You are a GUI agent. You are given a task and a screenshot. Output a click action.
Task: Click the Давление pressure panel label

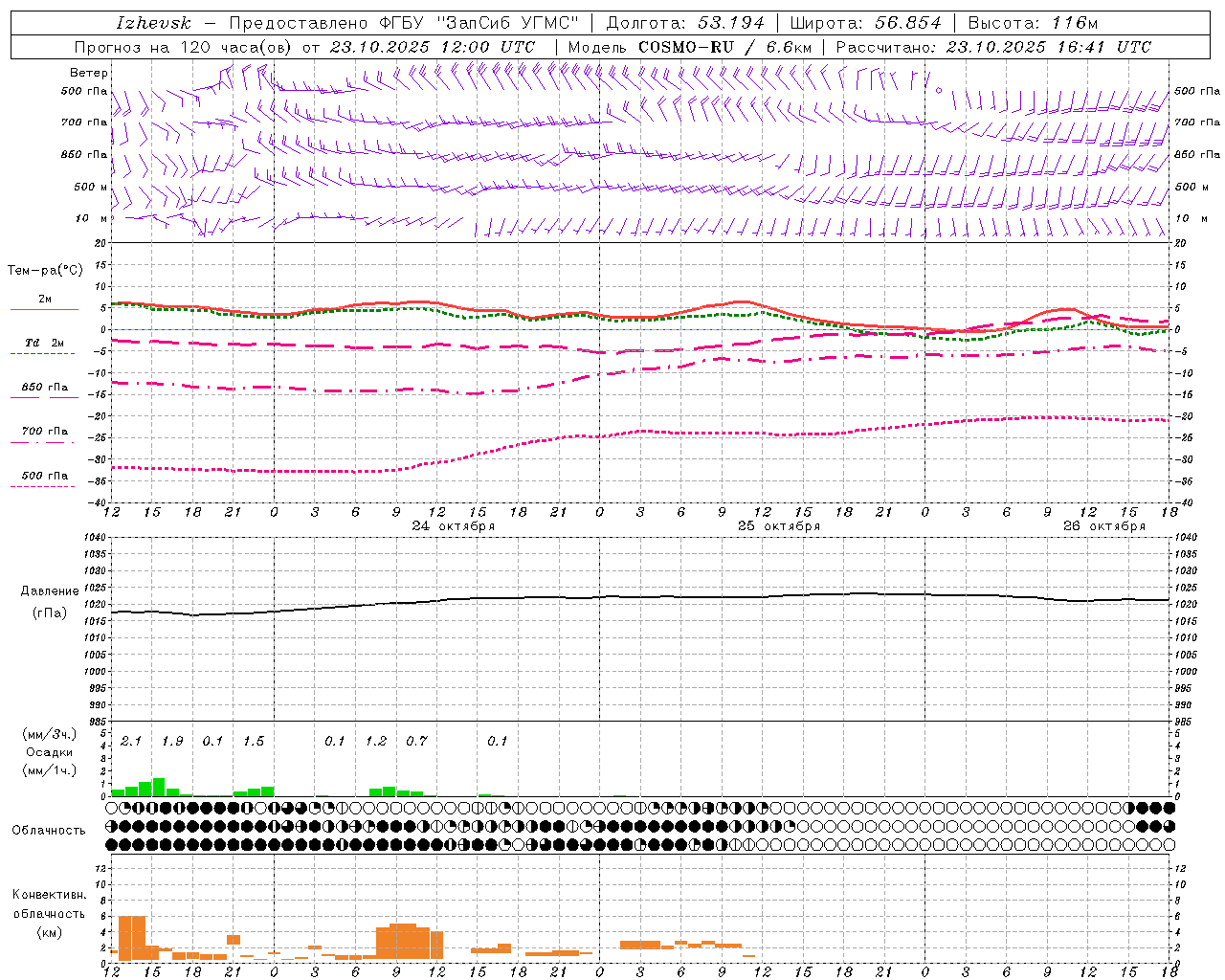click(x=50, y=591)
